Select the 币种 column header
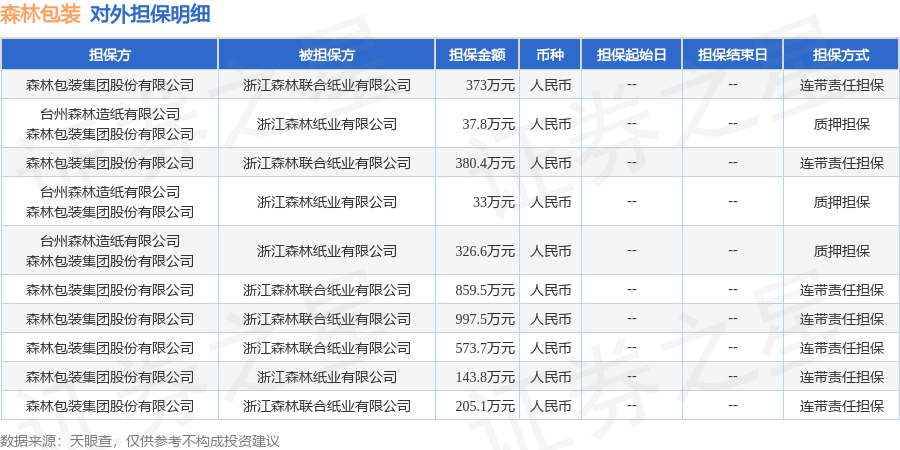 tap(550, 55)
